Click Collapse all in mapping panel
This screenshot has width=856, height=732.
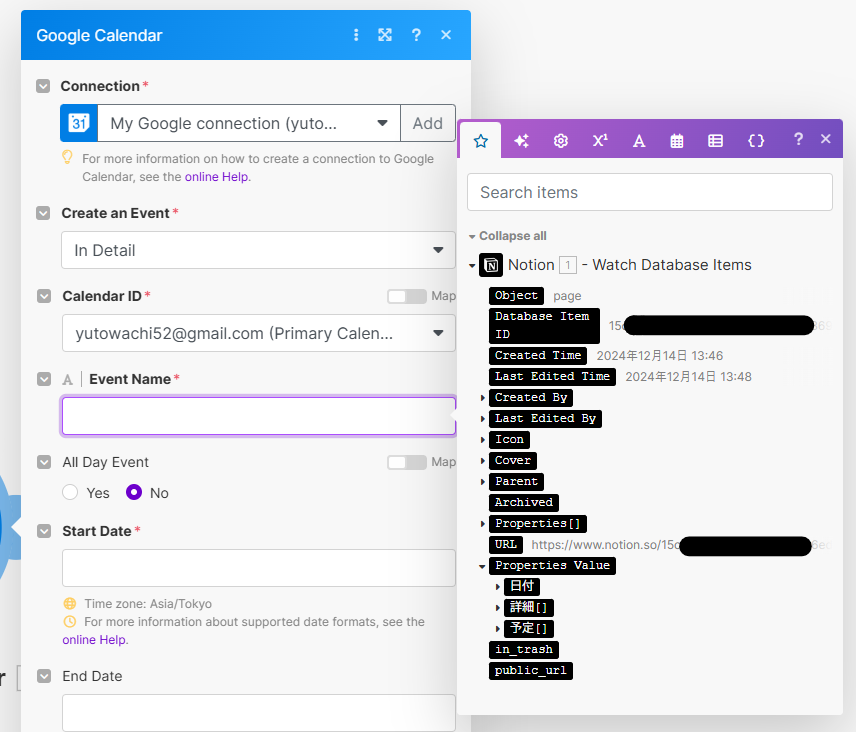(x=513, y=236)
